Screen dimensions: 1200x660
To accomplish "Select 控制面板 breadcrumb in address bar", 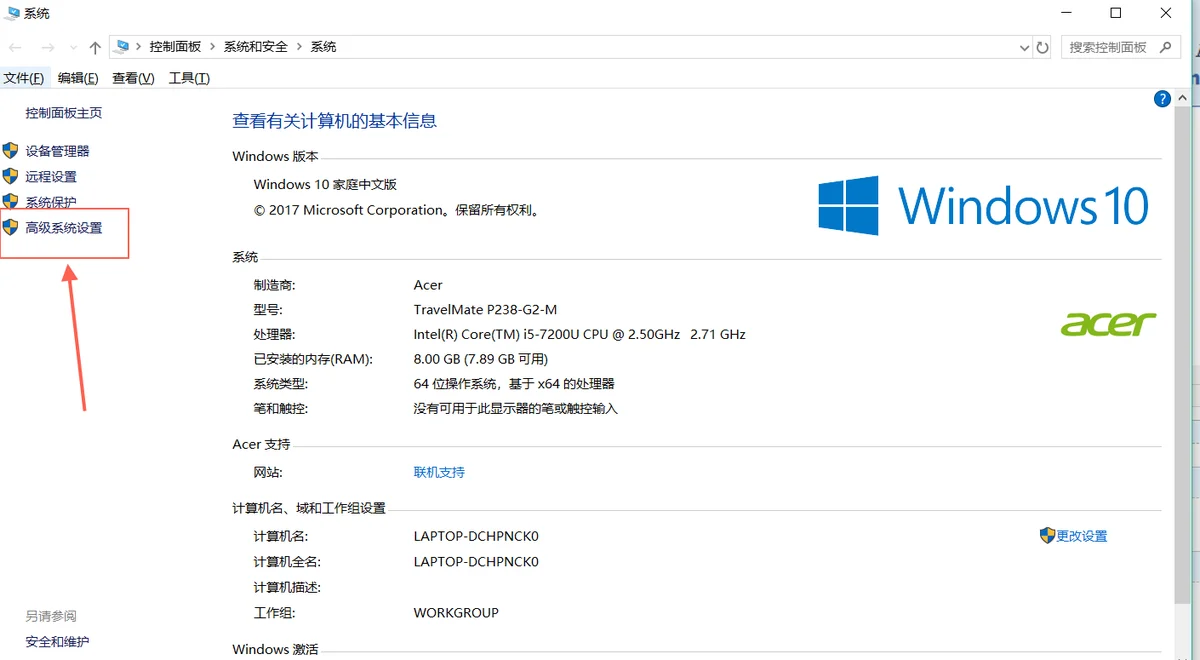I will coord(175,47).
